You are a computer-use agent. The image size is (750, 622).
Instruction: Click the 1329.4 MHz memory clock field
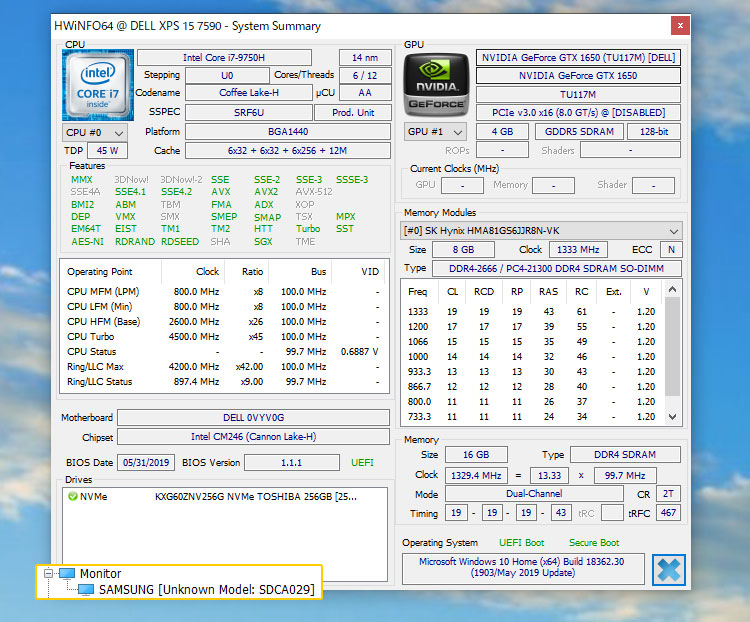point(476,476)
